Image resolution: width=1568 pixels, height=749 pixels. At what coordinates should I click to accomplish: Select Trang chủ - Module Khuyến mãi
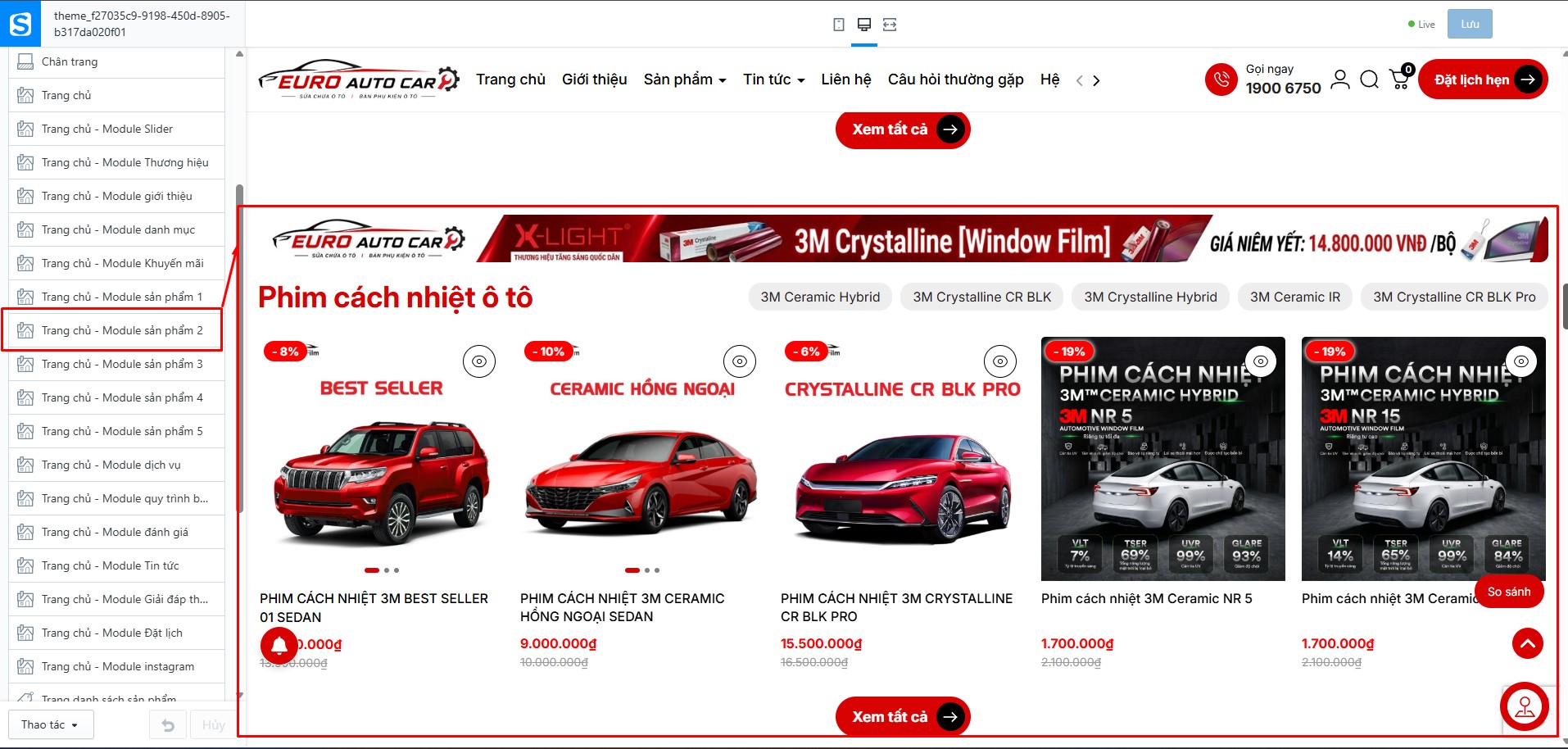117,264
